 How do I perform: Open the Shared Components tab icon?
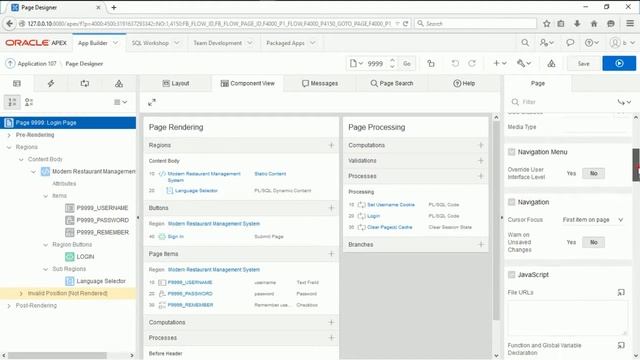tap(119, 83)
